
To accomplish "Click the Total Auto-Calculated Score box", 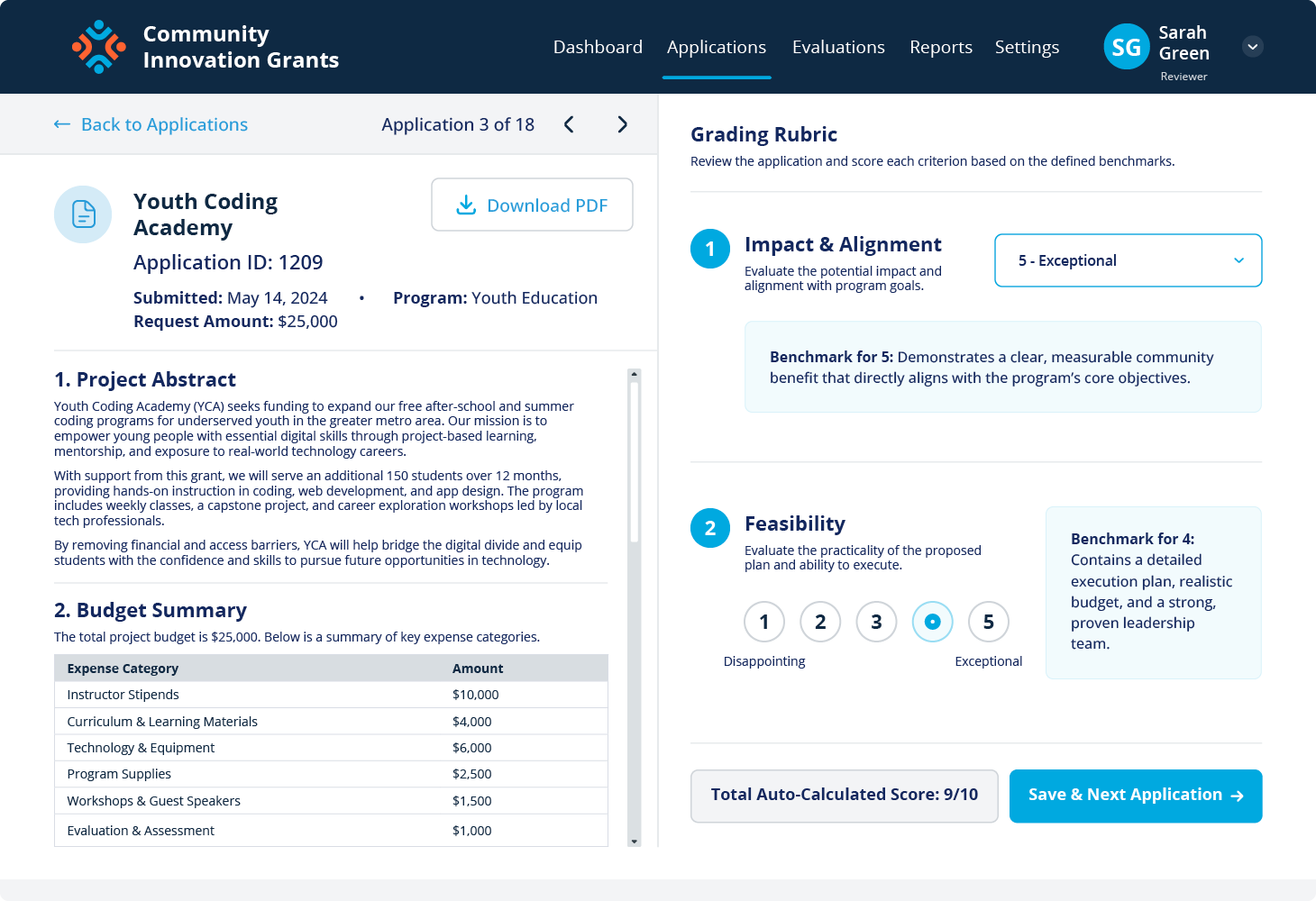I will [845, 796].
